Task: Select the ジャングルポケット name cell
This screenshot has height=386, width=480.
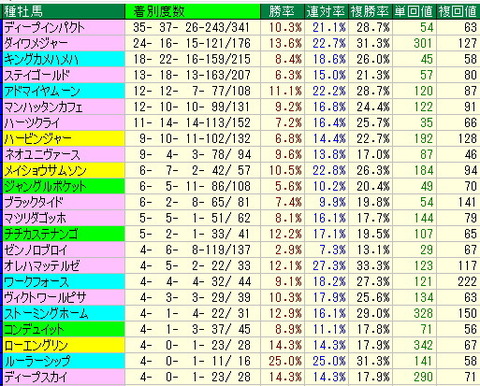Action: pos(64,186)
